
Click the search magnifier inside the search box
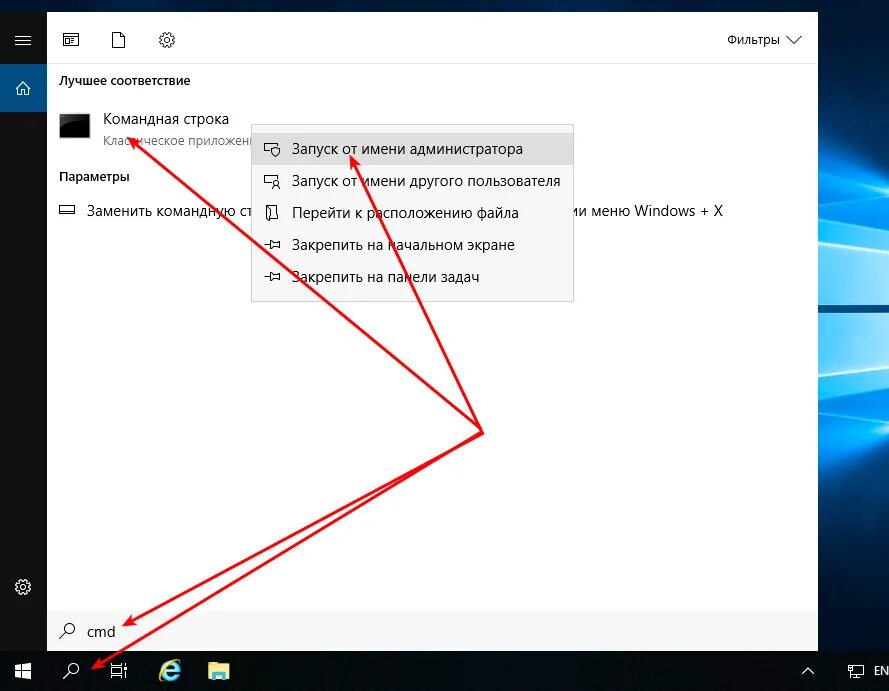click(68, 631)
